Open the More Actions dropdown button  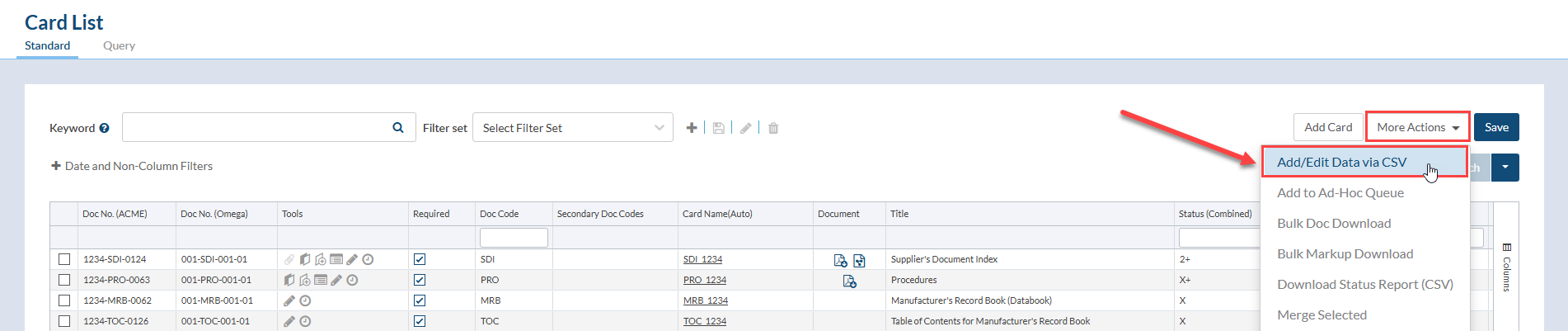(x=1418, y=127)
